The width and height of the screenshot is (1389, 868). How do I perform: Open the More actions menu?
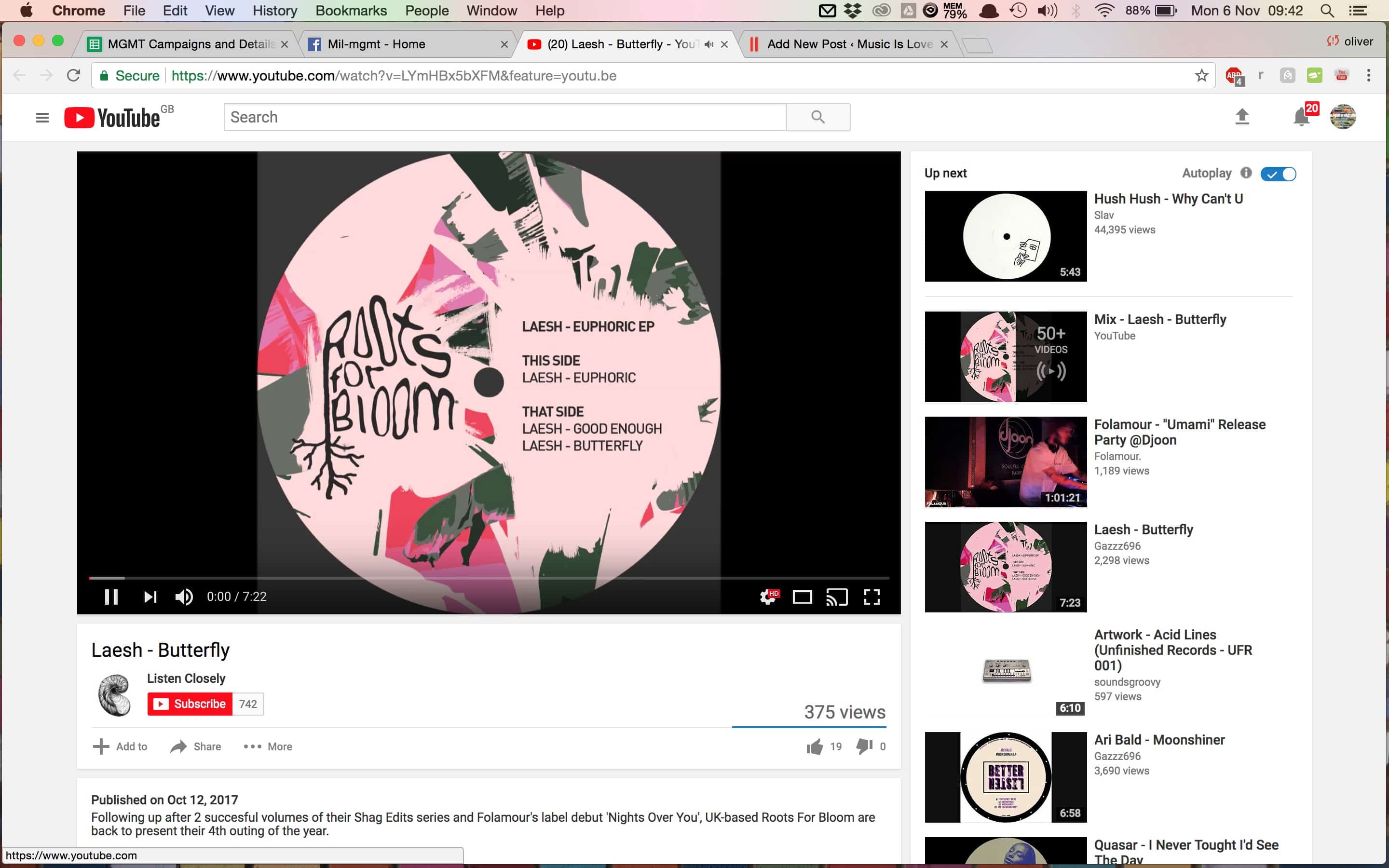pyautogui.click(x=268, y=746)
